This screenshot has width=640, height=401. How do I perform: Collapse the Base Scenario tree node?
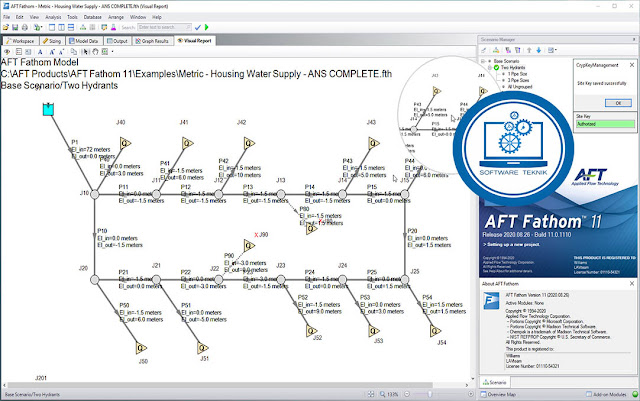click(x=483, y=61)
